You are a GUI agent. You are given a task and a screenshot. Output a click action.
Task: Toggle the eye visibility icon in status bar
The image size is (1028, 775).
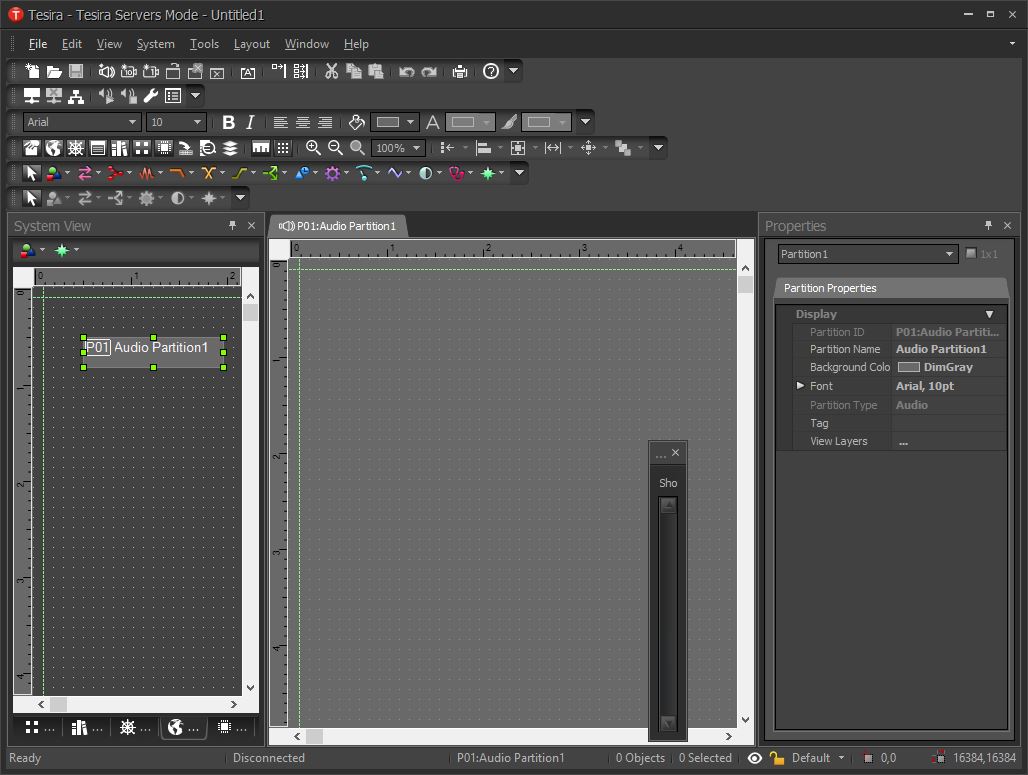click(755, 758)
